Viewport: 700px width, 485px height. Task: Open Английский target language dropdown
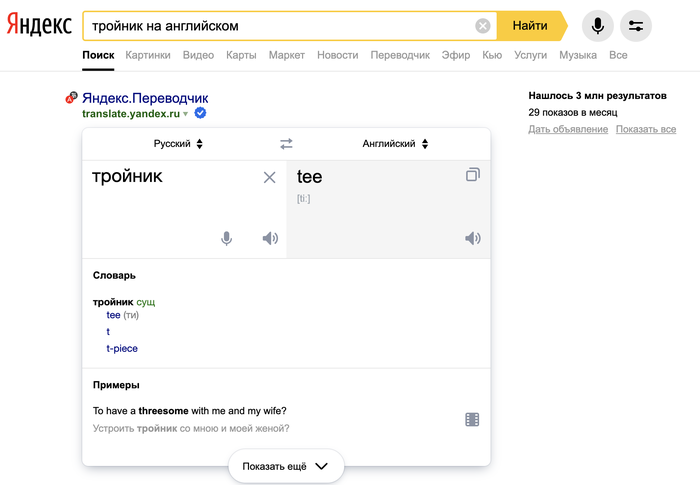click(396, 144)
